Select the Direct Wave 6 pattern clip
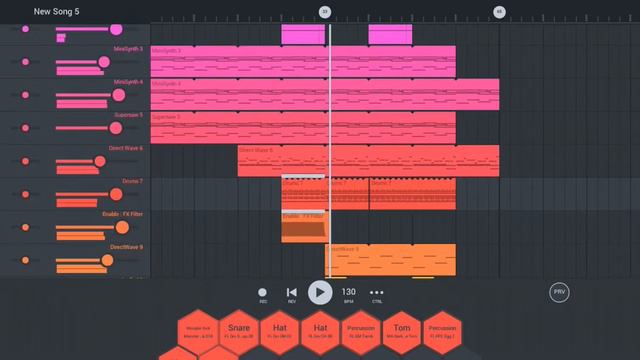Screen dimensions: 640x360 [x=368, y=161]
